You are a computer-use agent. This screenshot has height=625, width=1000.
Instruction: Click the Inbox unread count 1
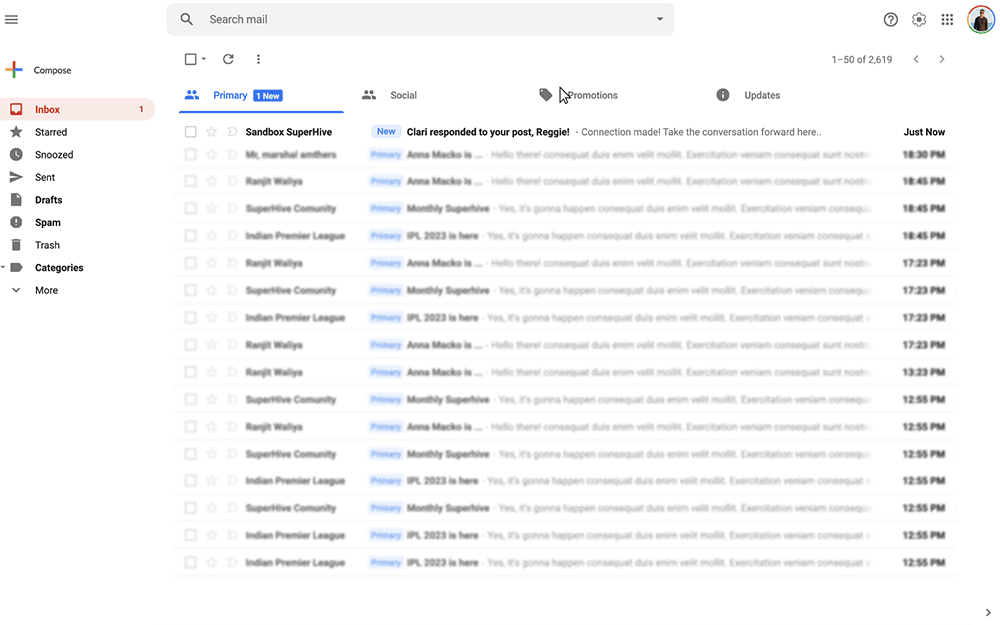141,109
